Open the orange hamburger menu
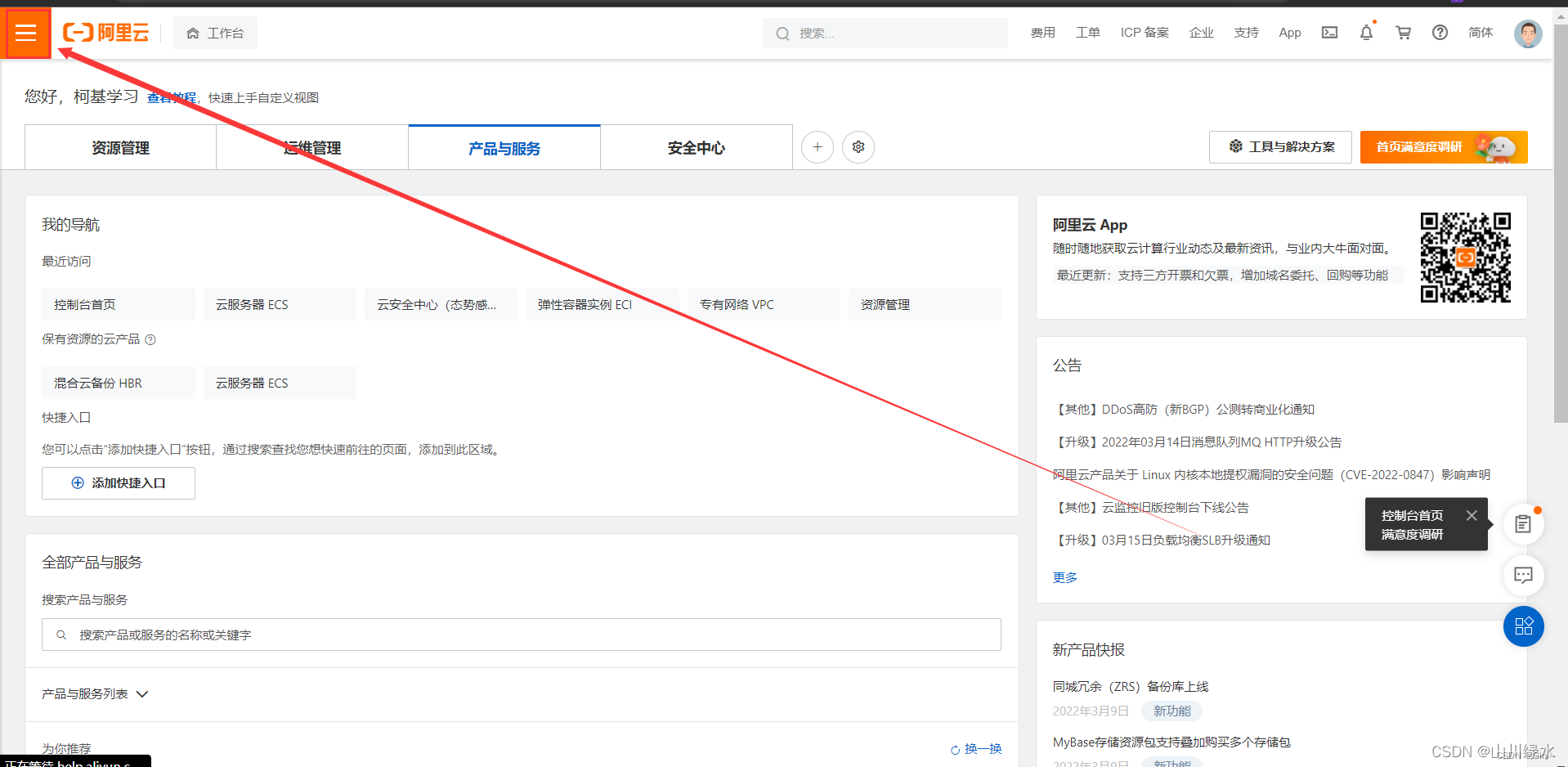Viewport: 1568px width, 767px height. tap(26, 33)
